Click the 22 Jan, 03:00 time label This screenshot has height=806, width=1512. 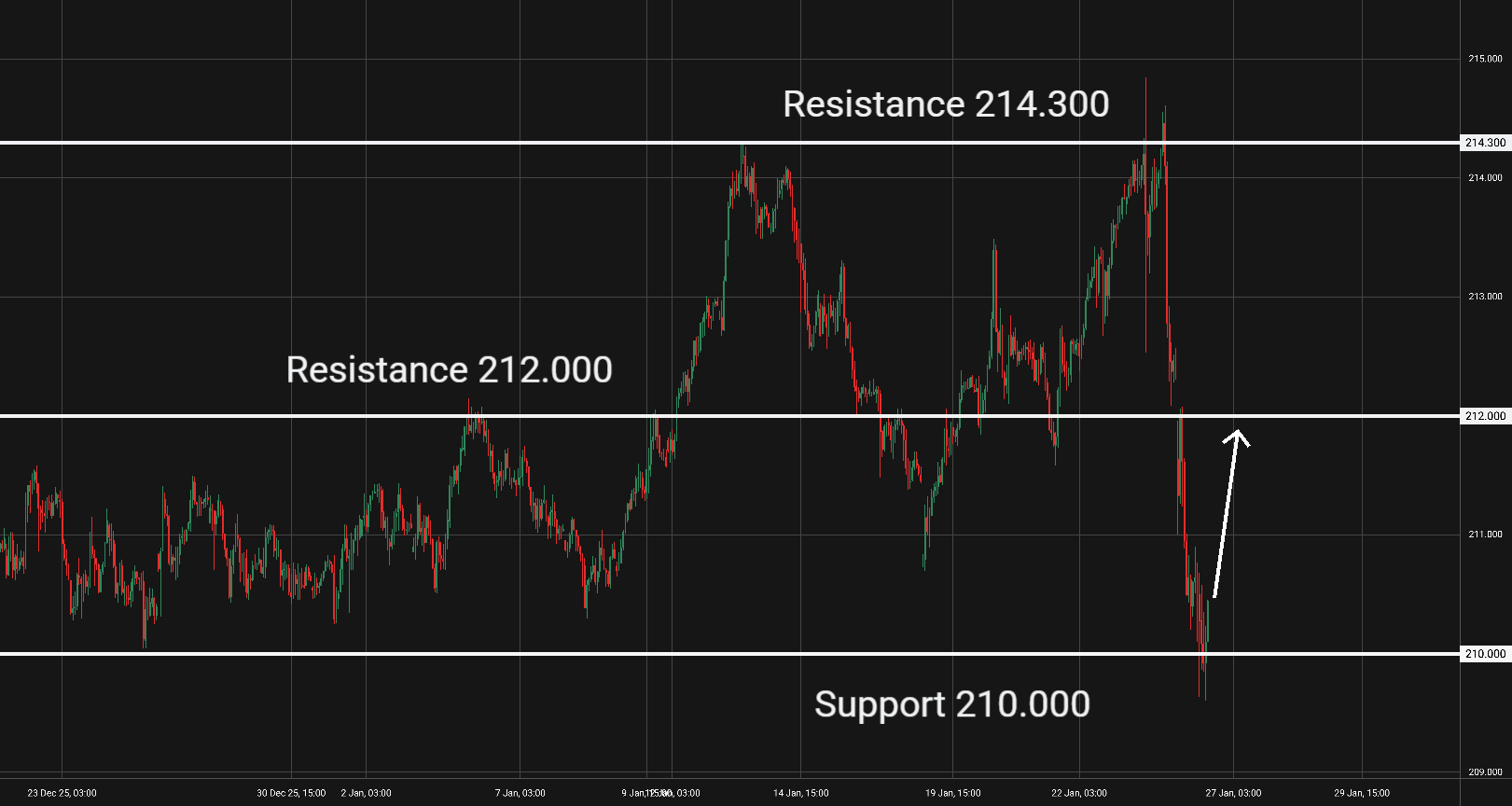click(x=1079, y=793)
